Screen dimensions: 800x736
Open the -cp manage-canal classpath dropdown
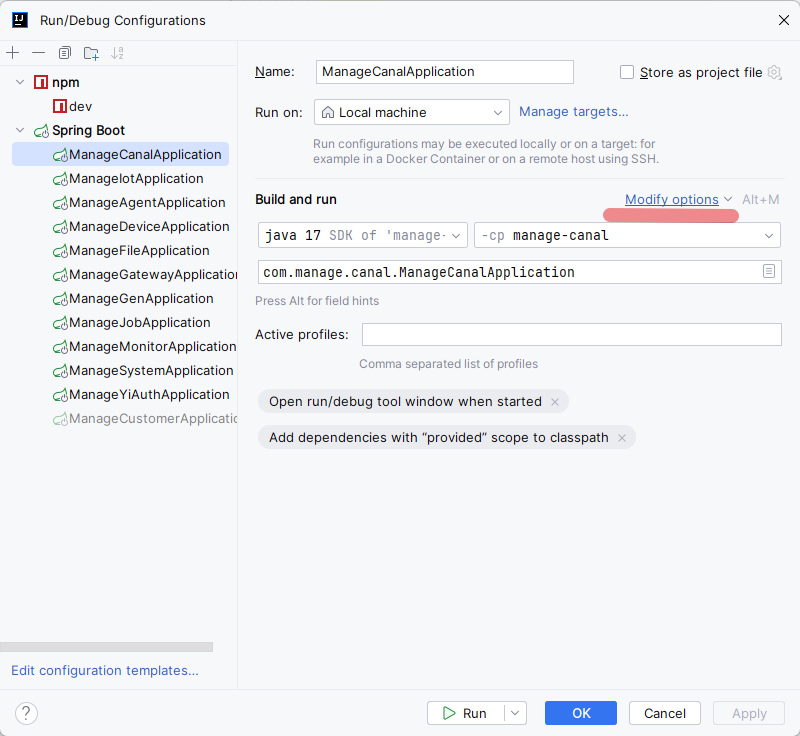coord(627,235)
